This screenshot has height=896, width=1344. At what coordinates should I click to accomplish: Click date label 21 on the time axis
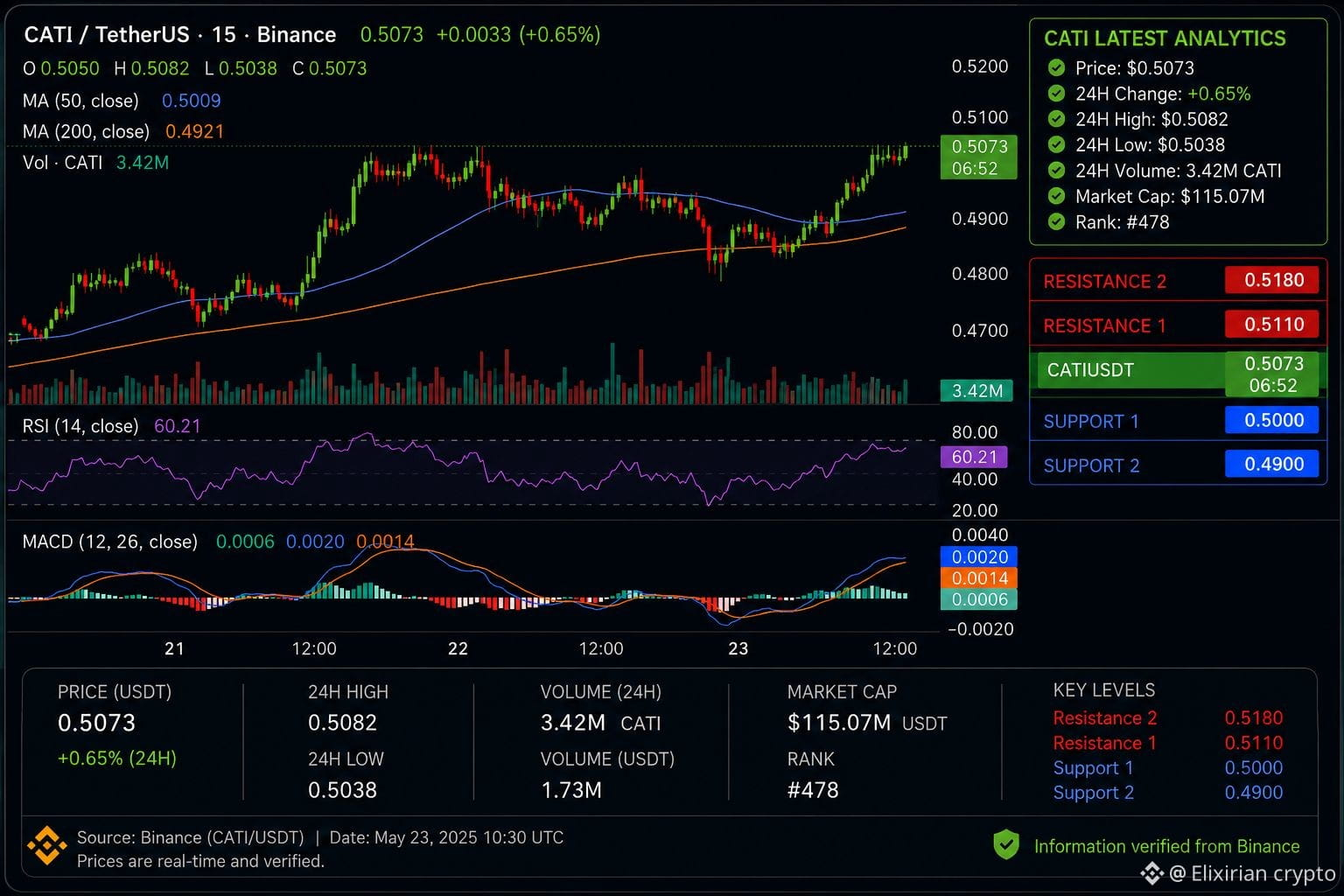(175, 648)
